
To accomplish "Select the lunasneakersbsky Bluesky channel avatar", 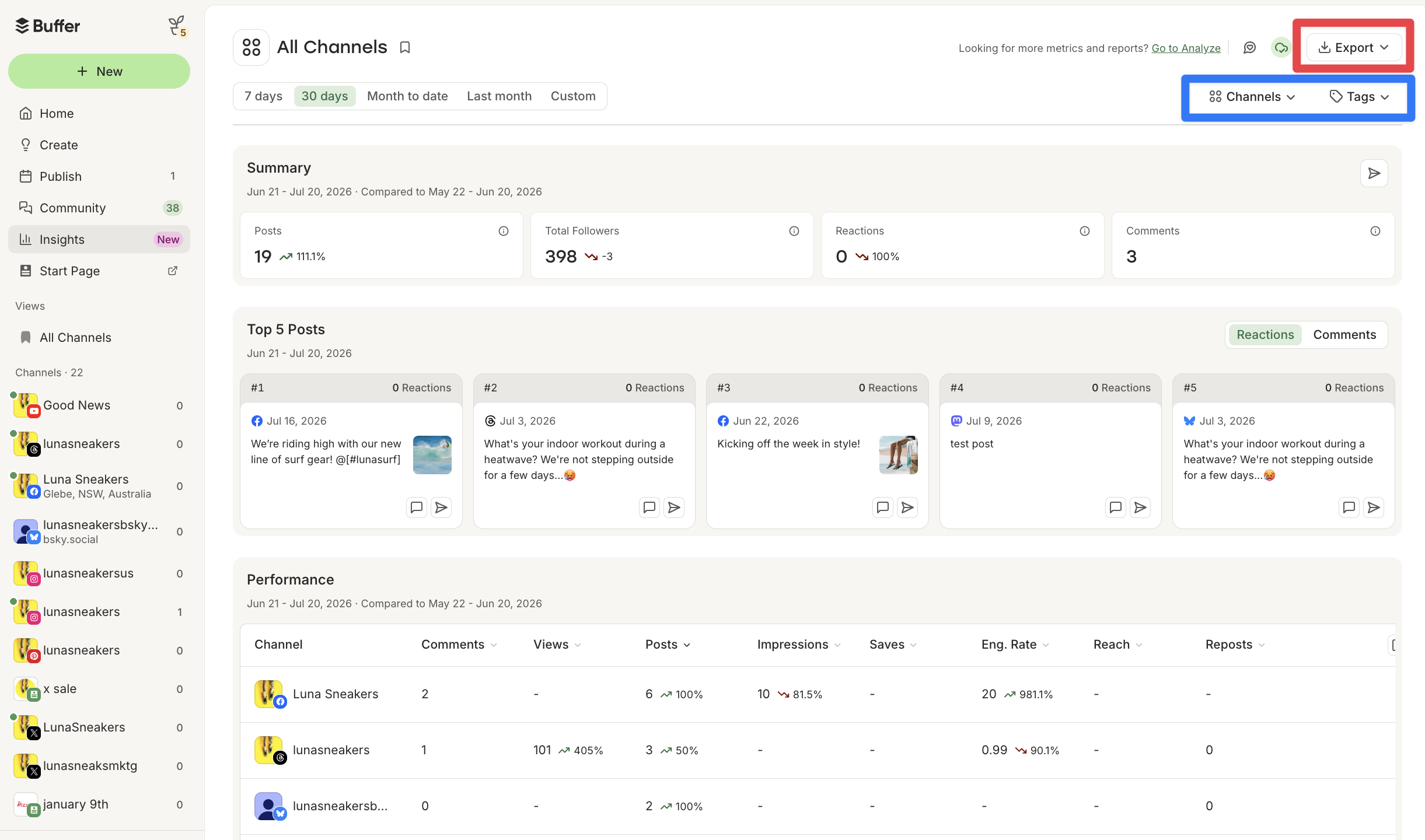I will coord(26,531).
